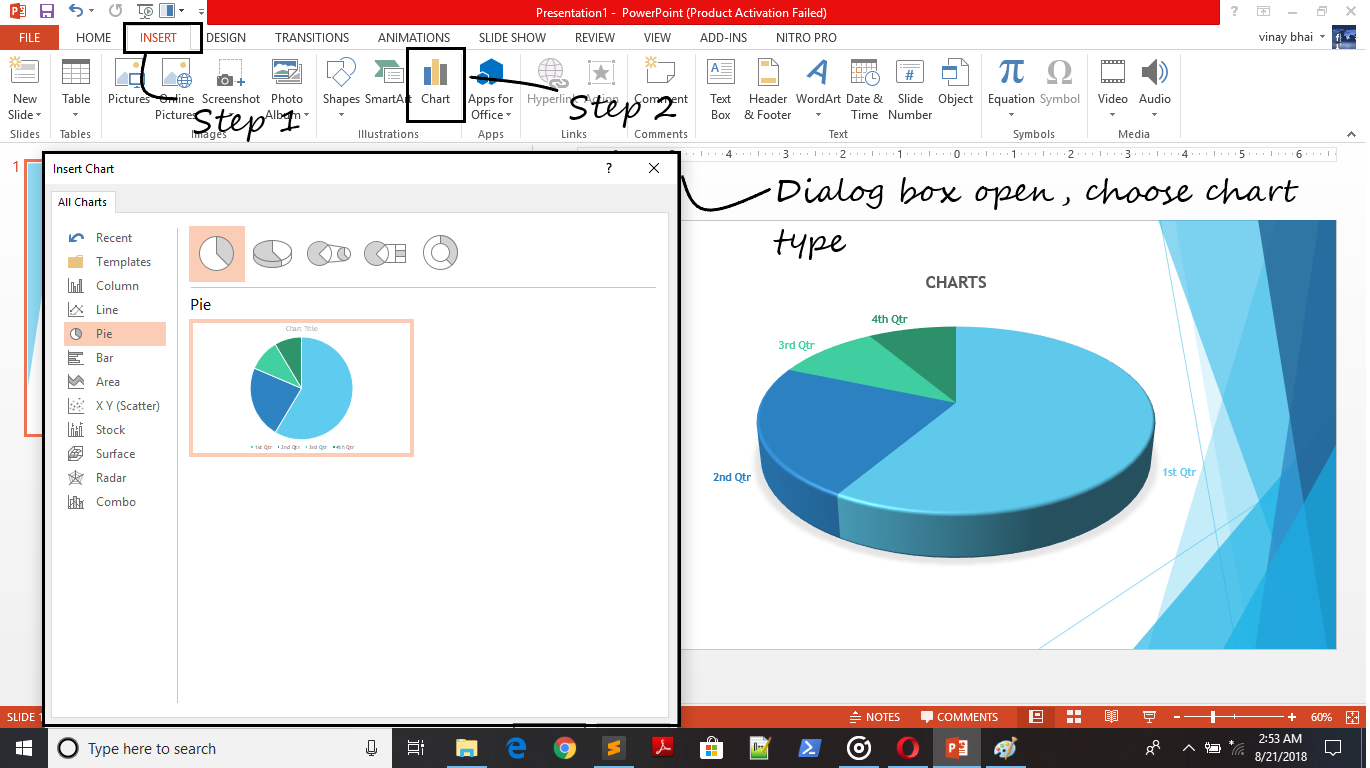Click the Pie chart preview thumbnail
This screenshot has width=1370, height=768.
point(301,389)
